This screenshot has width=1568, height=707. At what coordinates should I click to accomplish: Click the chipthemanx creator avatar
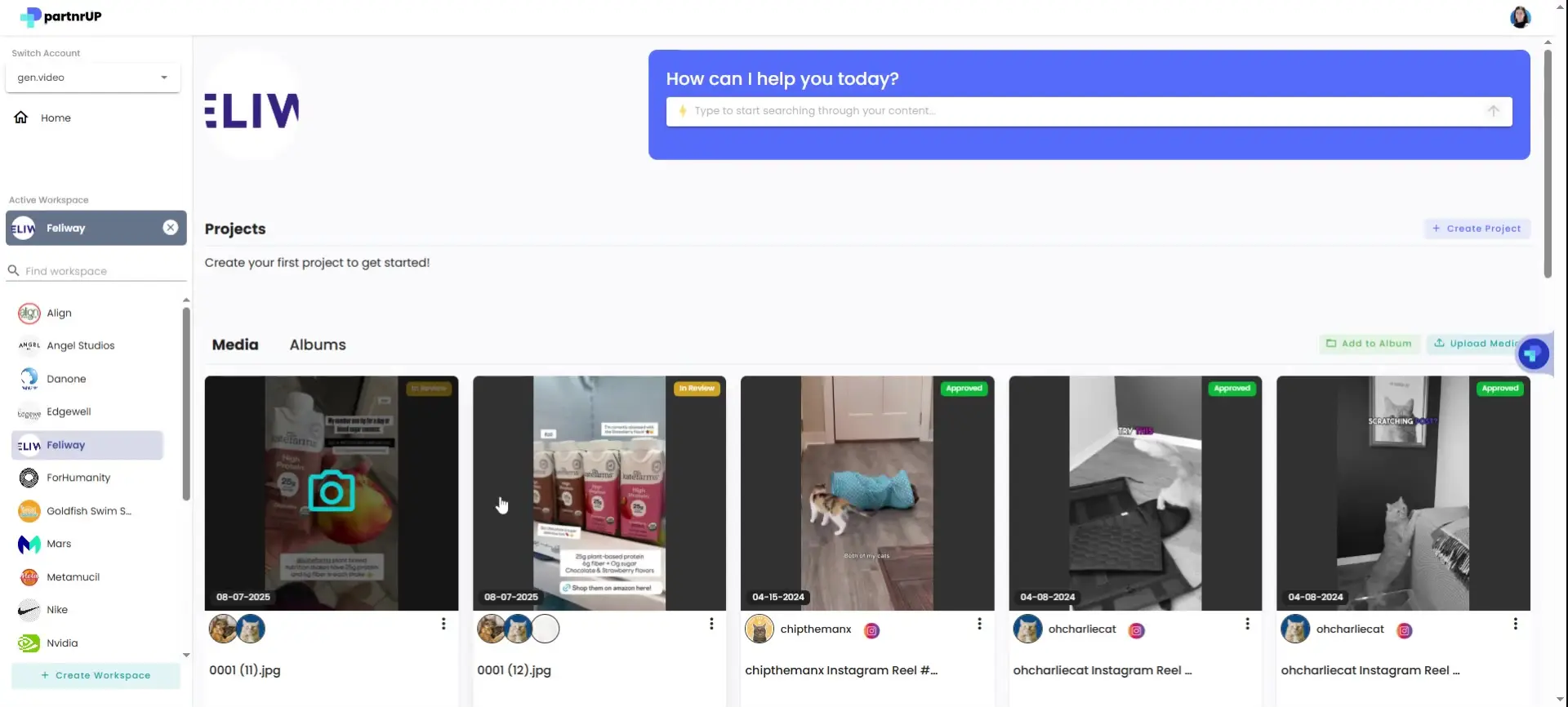click(x=759, y=629)
